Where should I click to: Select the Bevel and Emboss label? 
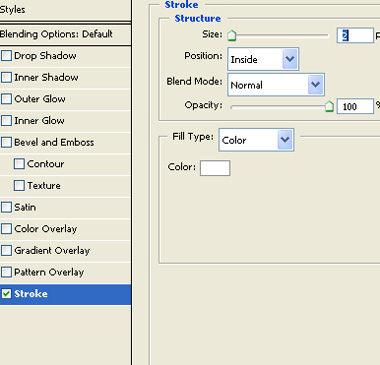point(54,142)
